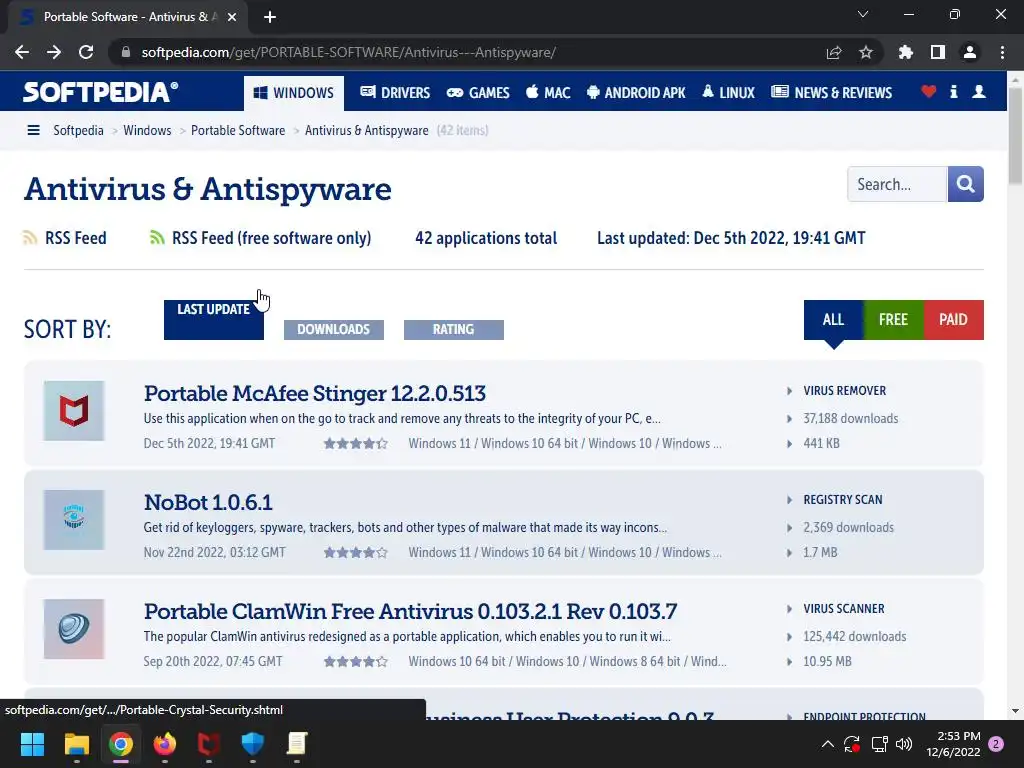Viewport: 1024px width, 768px height.
Task: Open the info icon in Softpedia header
Action: [953, 92]
